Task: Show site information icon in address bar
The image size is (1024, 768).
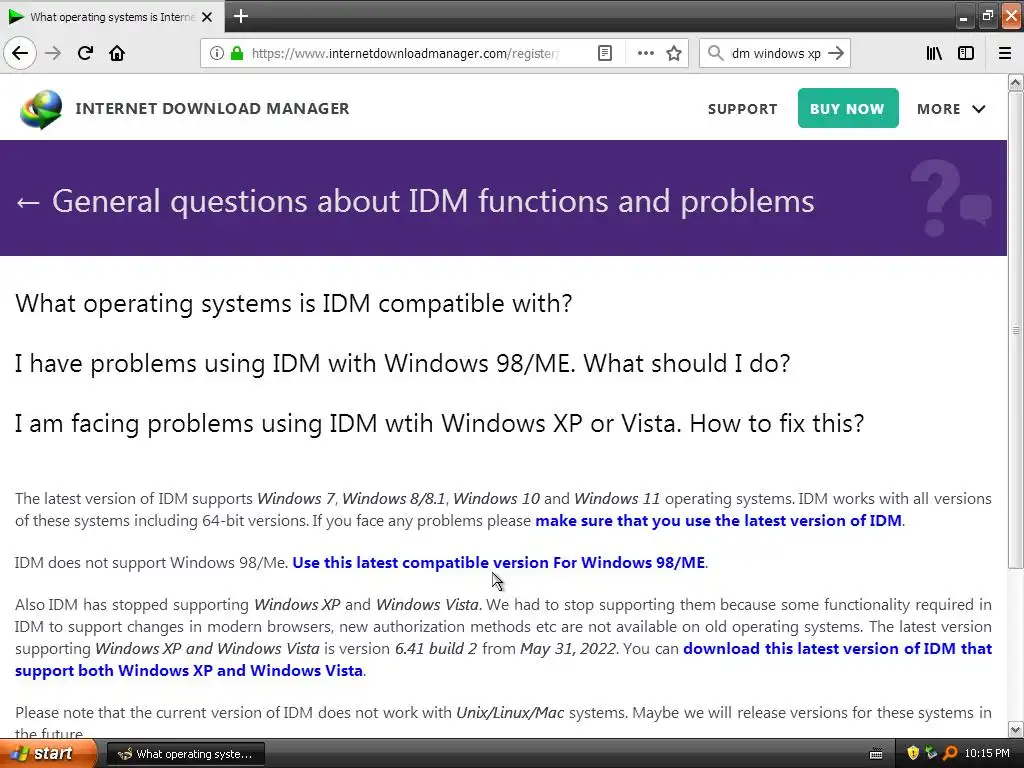Action: pos(216,53)
